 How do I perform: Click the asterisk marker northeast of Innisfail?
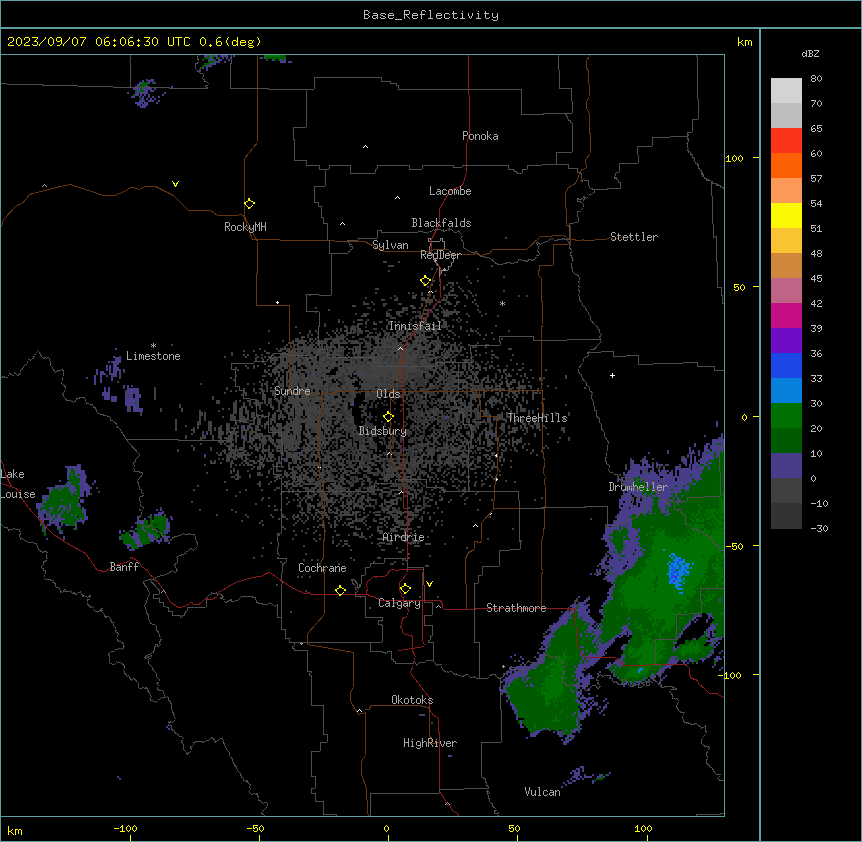(502, 304)
